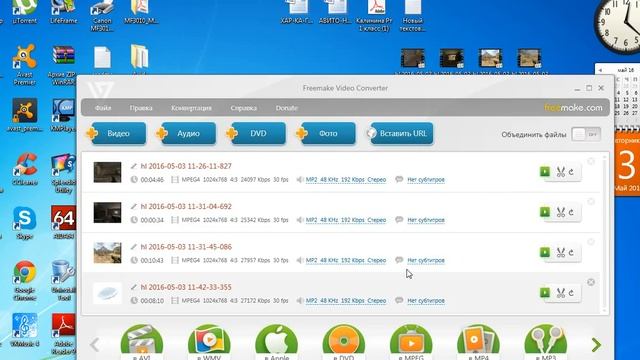Open Avast Premier desktop shortcut

click(x=24, y=65)
